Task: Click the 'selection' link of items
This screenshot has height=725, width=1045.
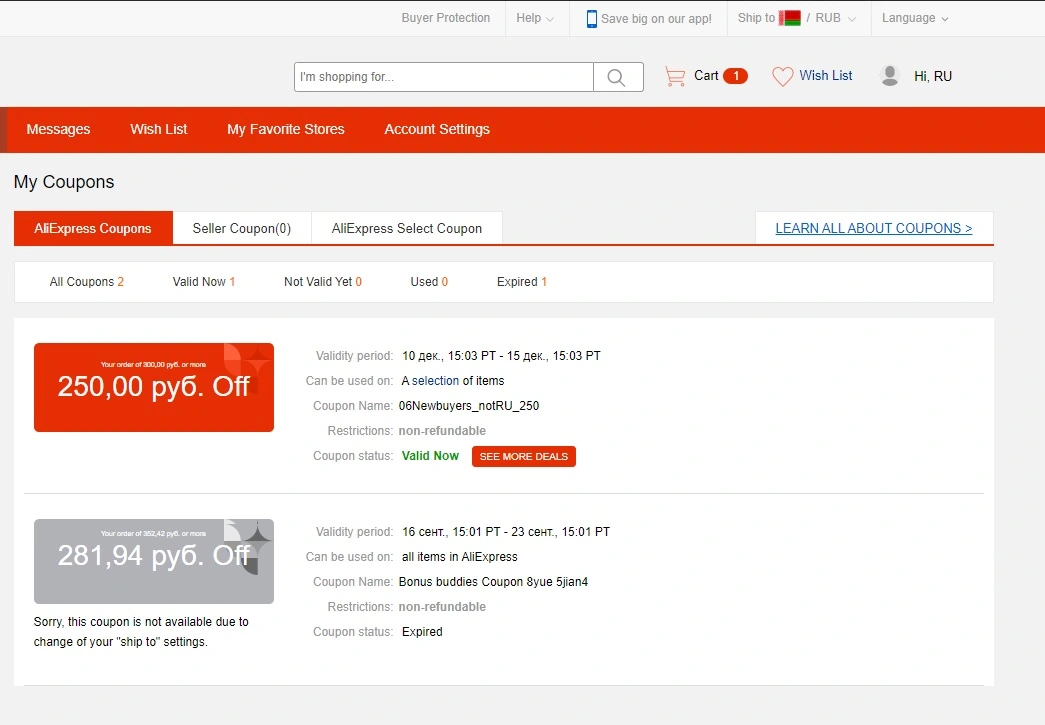Action: (x=435, y=381)
